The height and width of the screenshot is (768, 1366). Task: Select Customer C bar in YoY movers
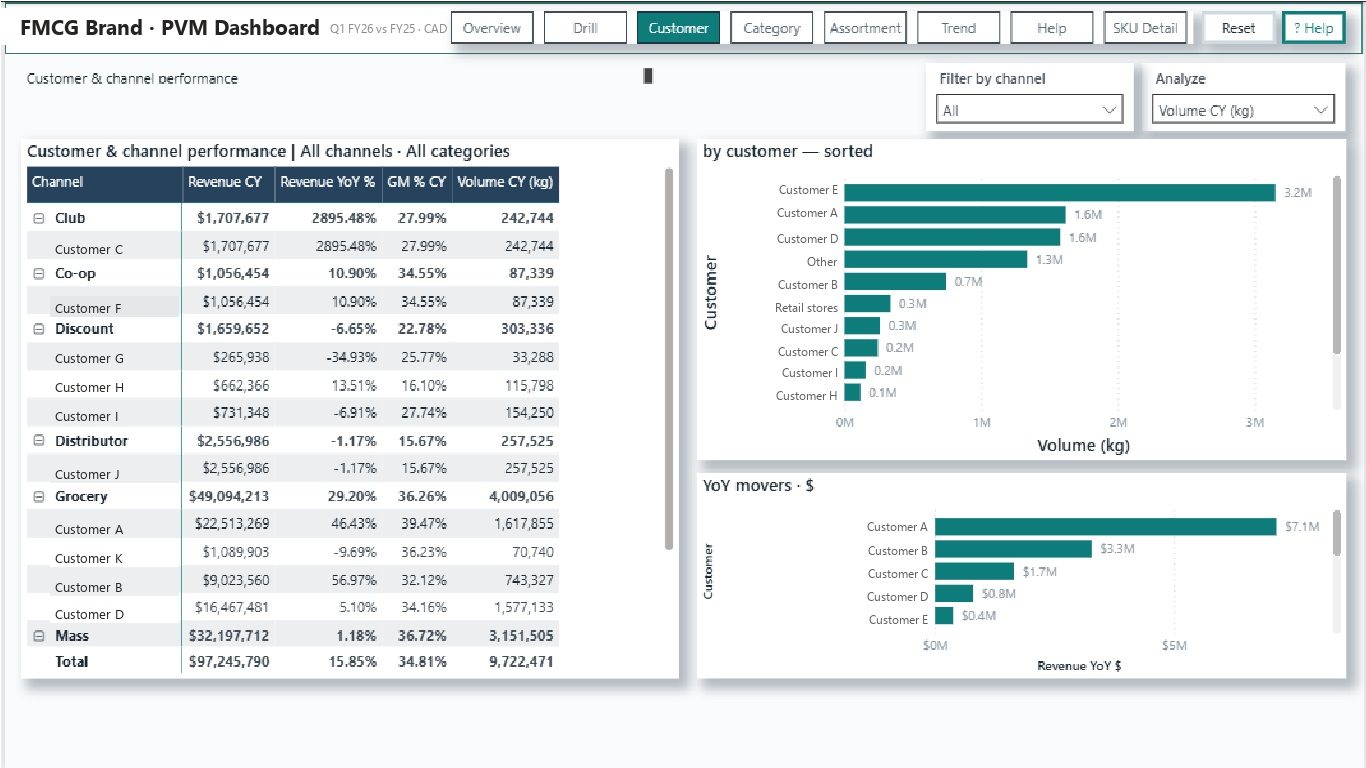[975, 572]
